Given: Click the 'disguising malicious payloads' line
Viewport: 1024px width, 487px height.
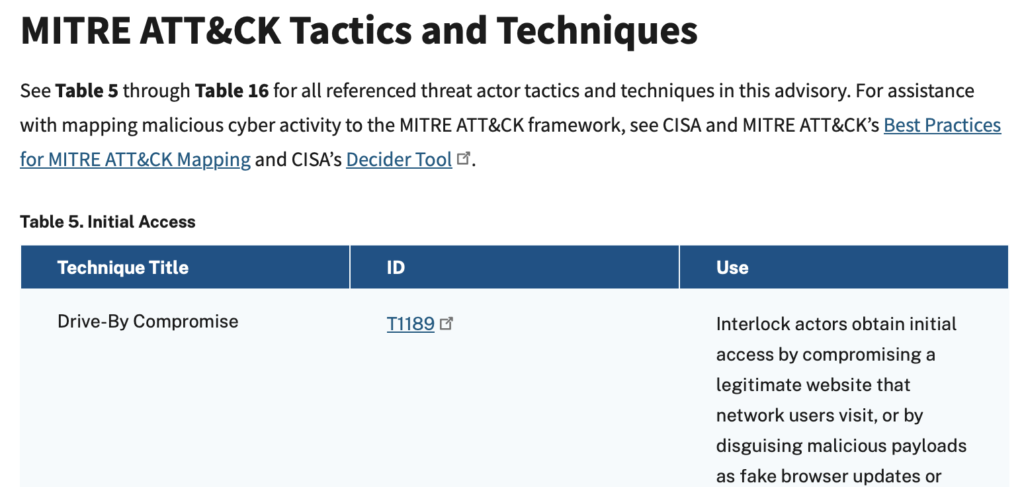Looking at the screenshot, I should [x=841, y=445].
